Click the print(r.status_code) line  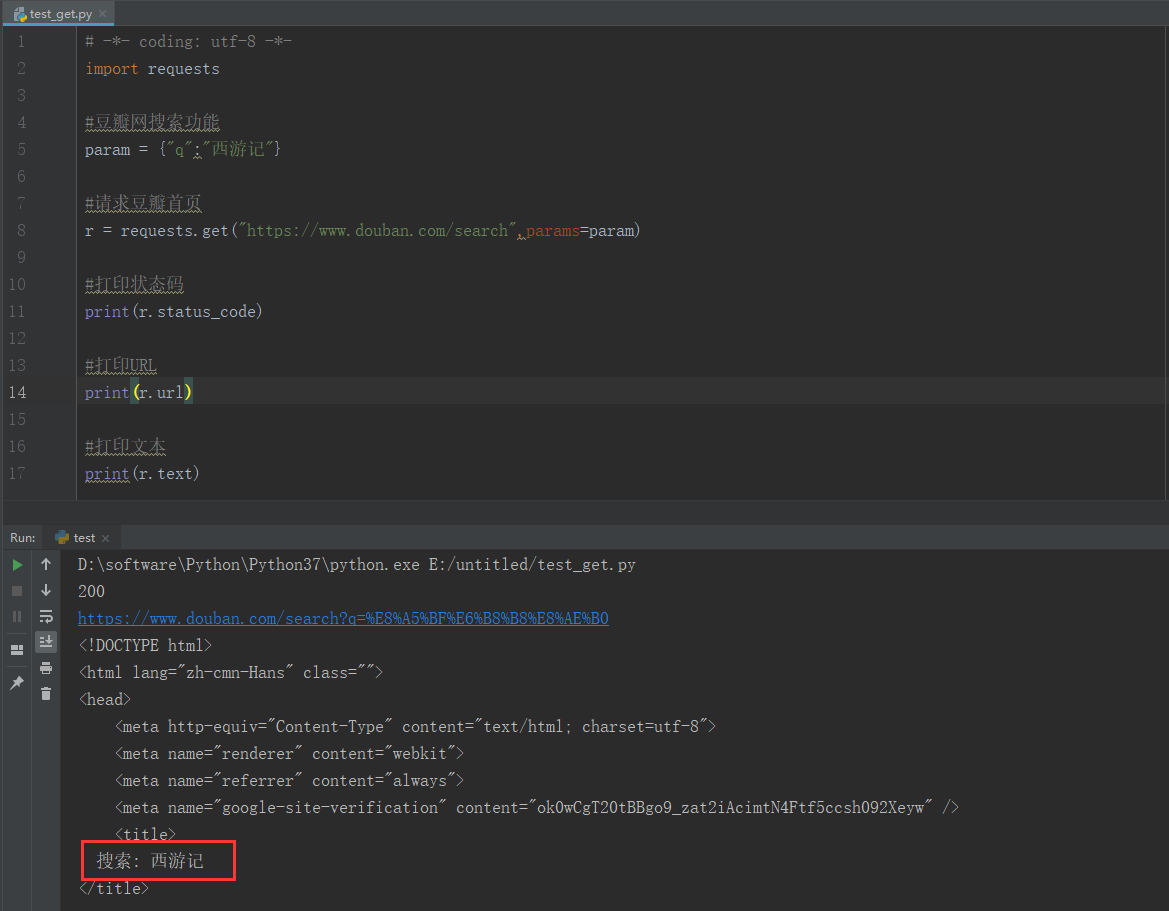click(173, 312)
